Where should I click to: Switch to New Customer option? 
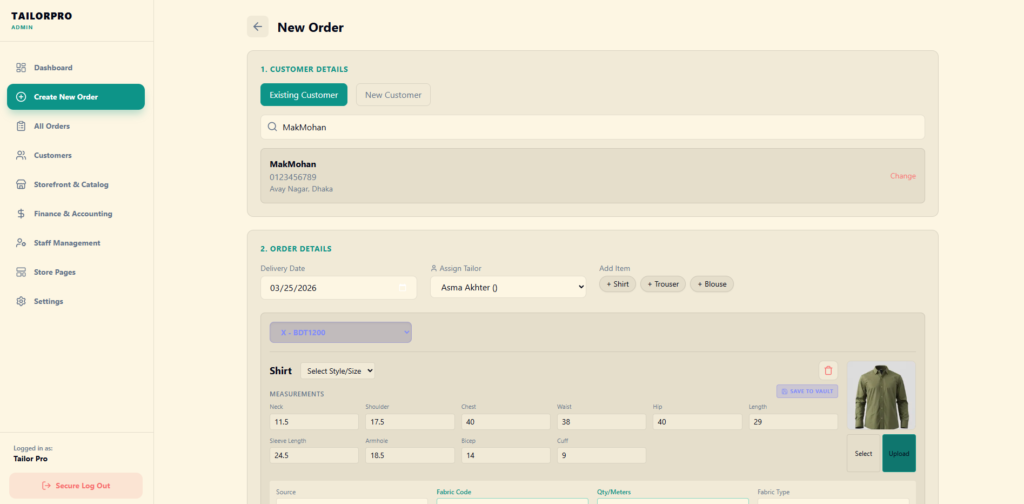[x=393, y=95]
